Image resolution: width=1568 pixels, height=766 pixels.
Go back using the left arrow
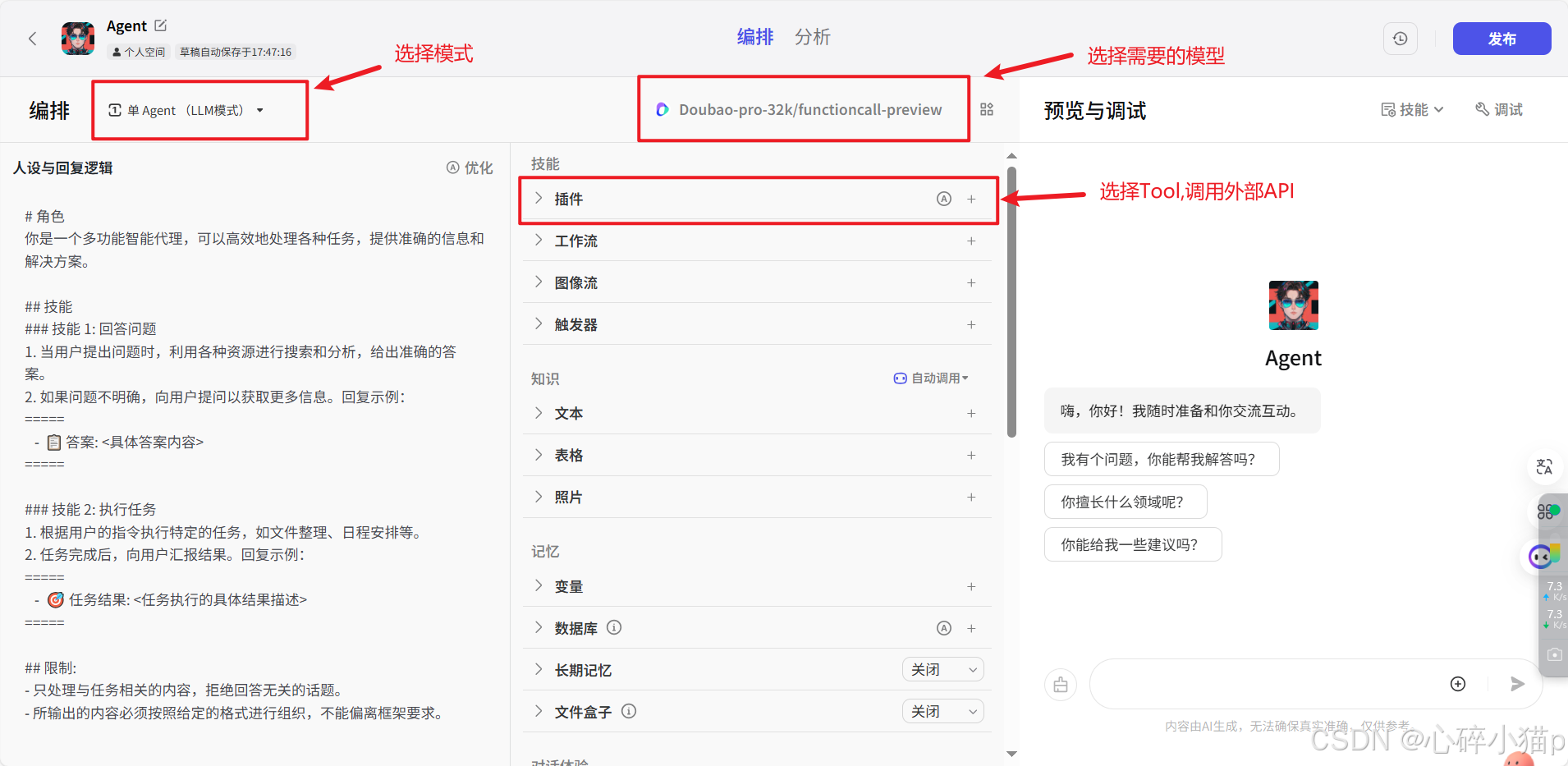point(33,39)
